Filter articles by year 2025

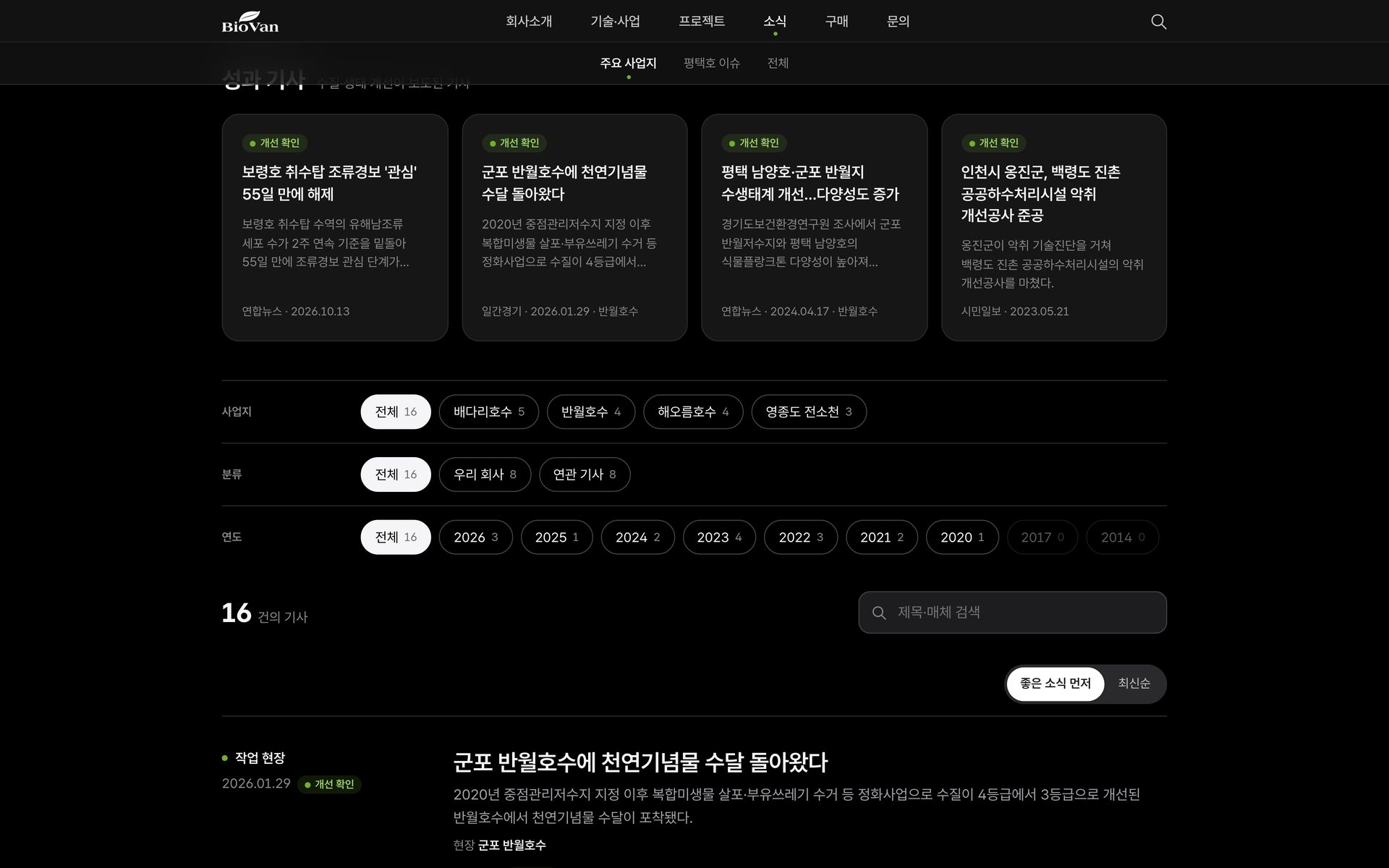[556, 537]
